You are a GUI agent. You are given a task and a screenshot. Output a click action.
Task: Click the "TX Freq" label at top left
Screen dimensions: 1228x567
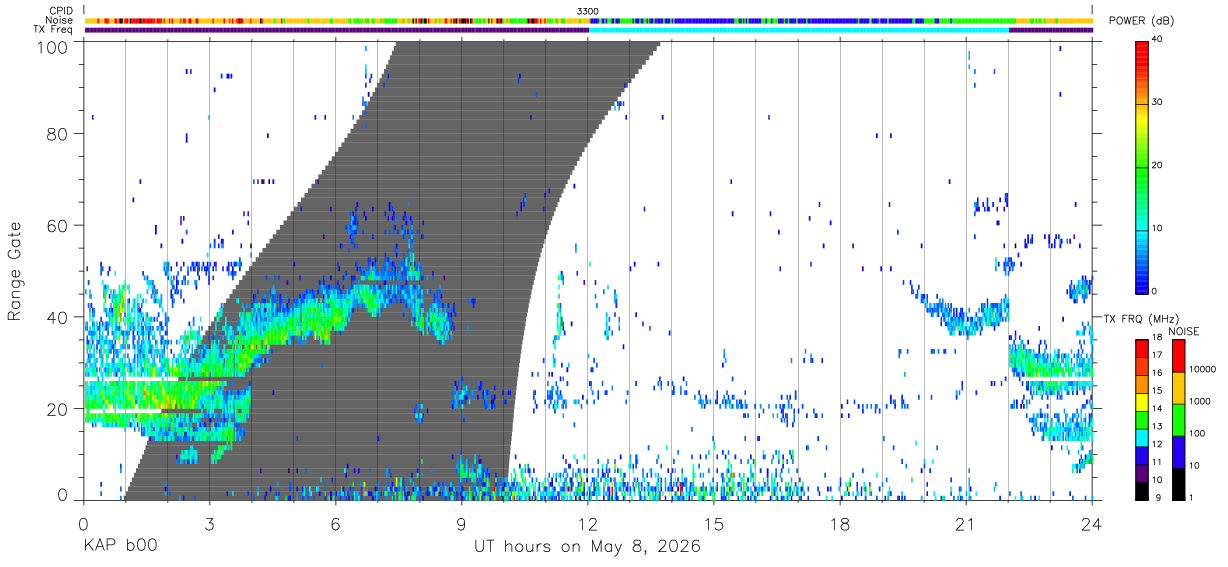click(55, 30)
